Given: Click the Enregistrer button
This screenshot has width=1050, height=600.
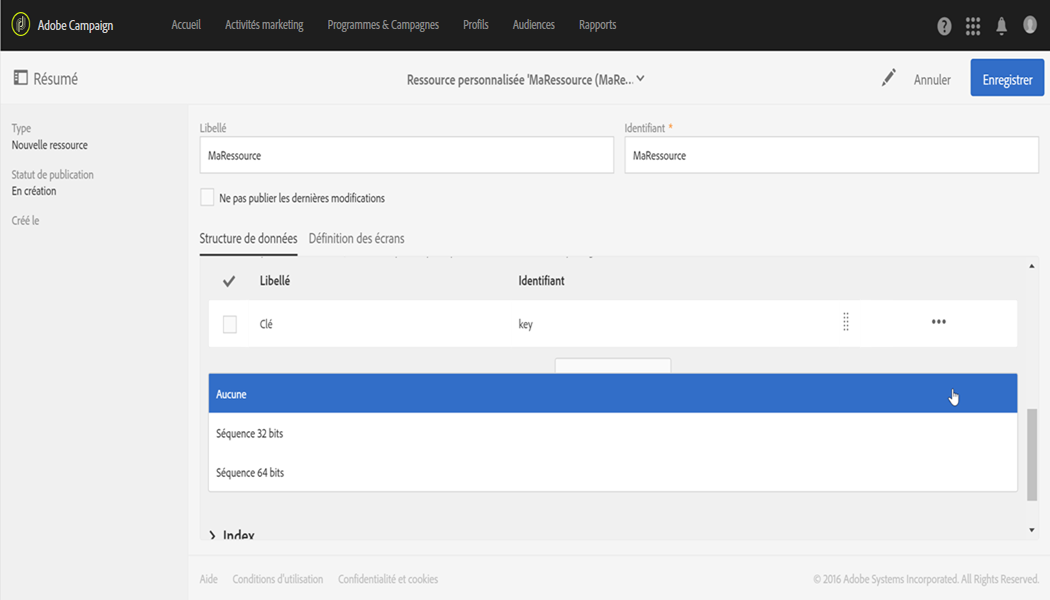Looking at the screenshot, I should 1007,79.
